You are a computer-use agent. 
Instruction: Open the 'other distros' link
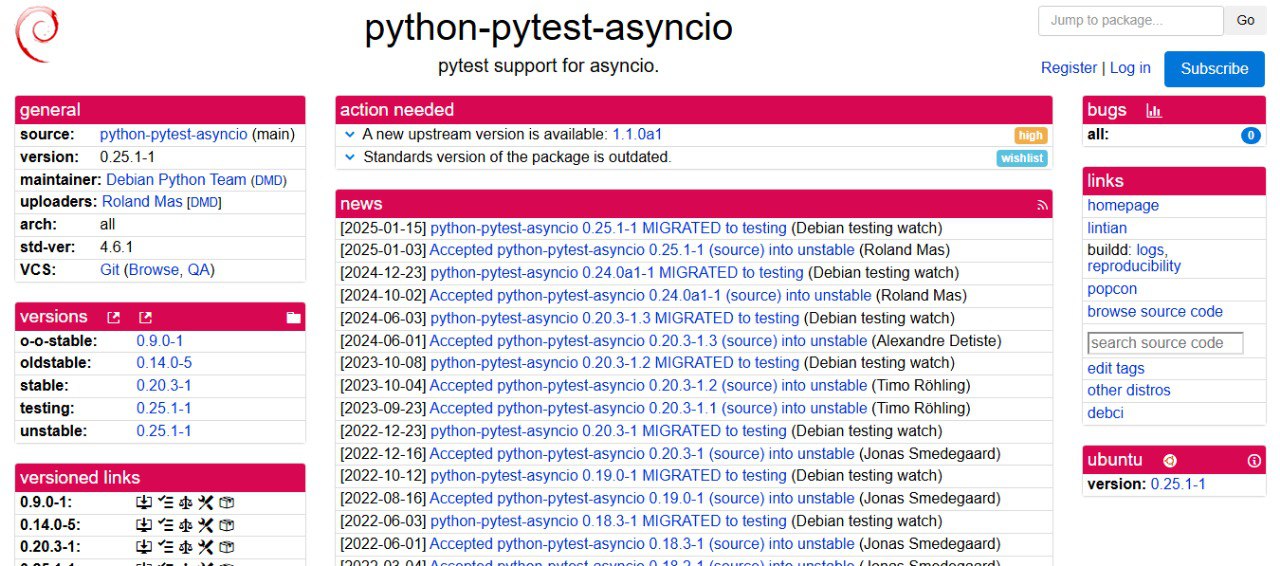tap(1129, 390)
